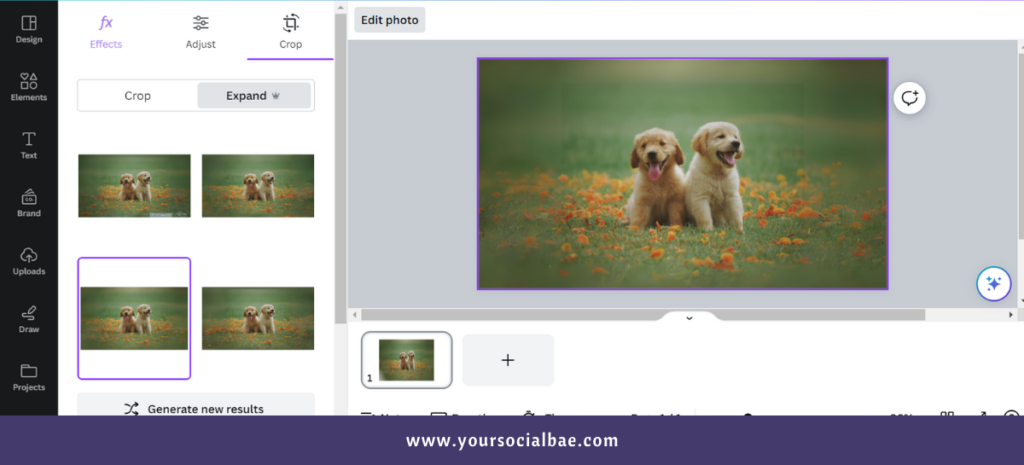The height and width of the screenshot is (465, 1024).
Task: Choose the Expand mode option
Action: click(x=253, y=95)
